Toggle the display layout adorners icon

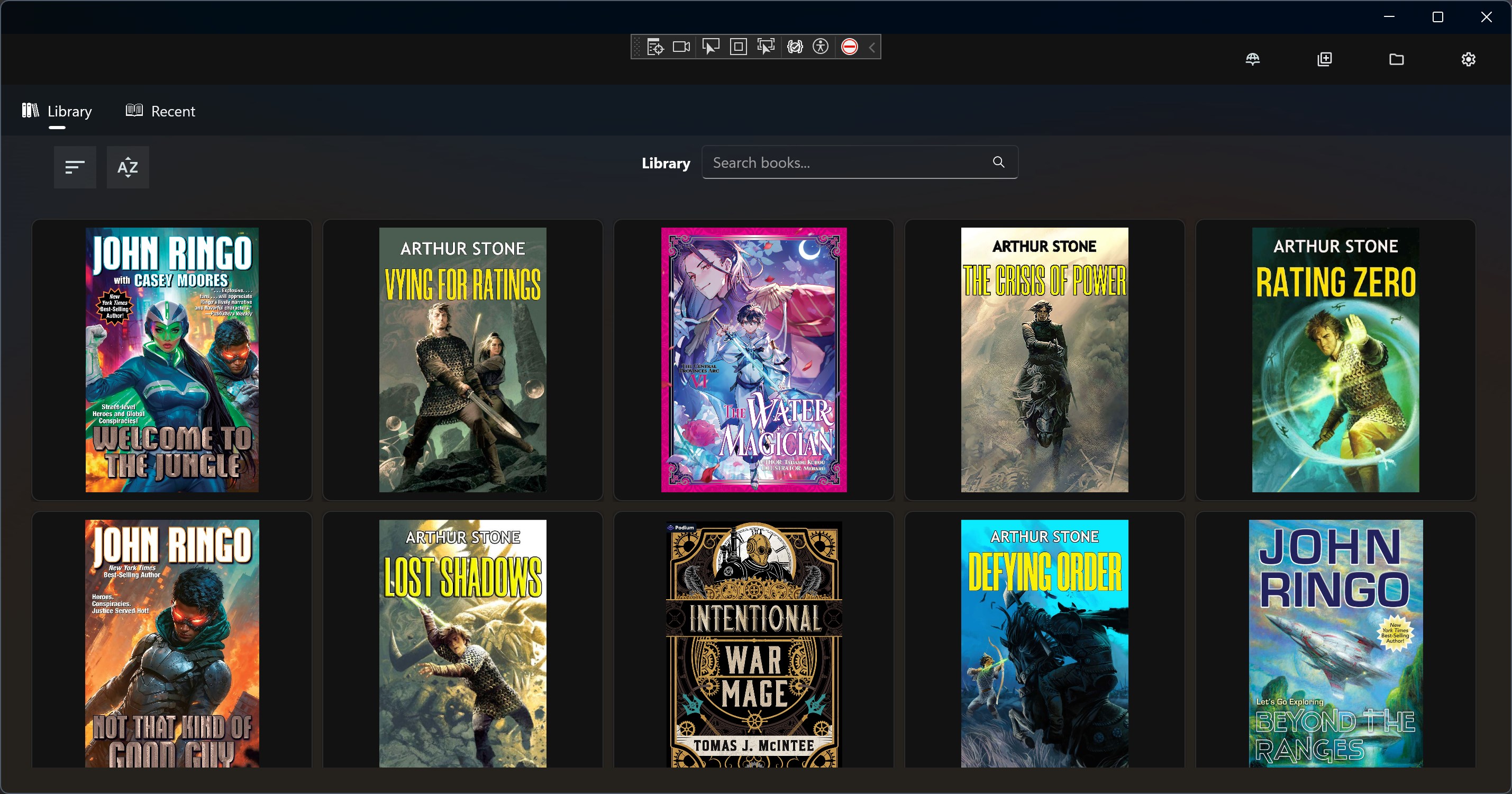739,47
